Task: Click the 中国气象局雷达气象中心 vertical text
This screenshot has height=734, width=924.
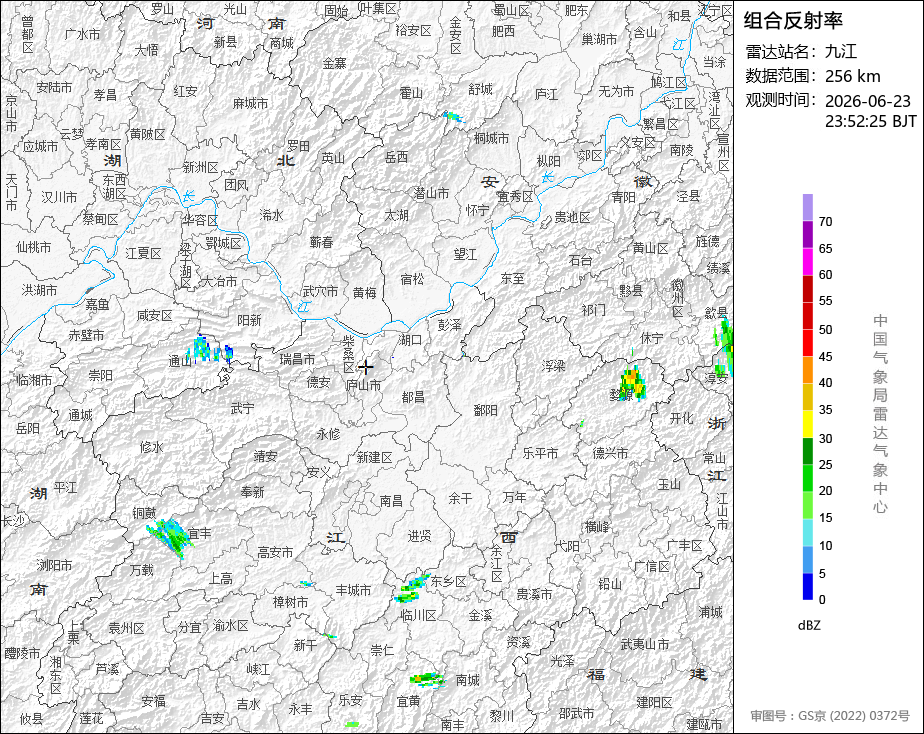Action: pos(880,414)
